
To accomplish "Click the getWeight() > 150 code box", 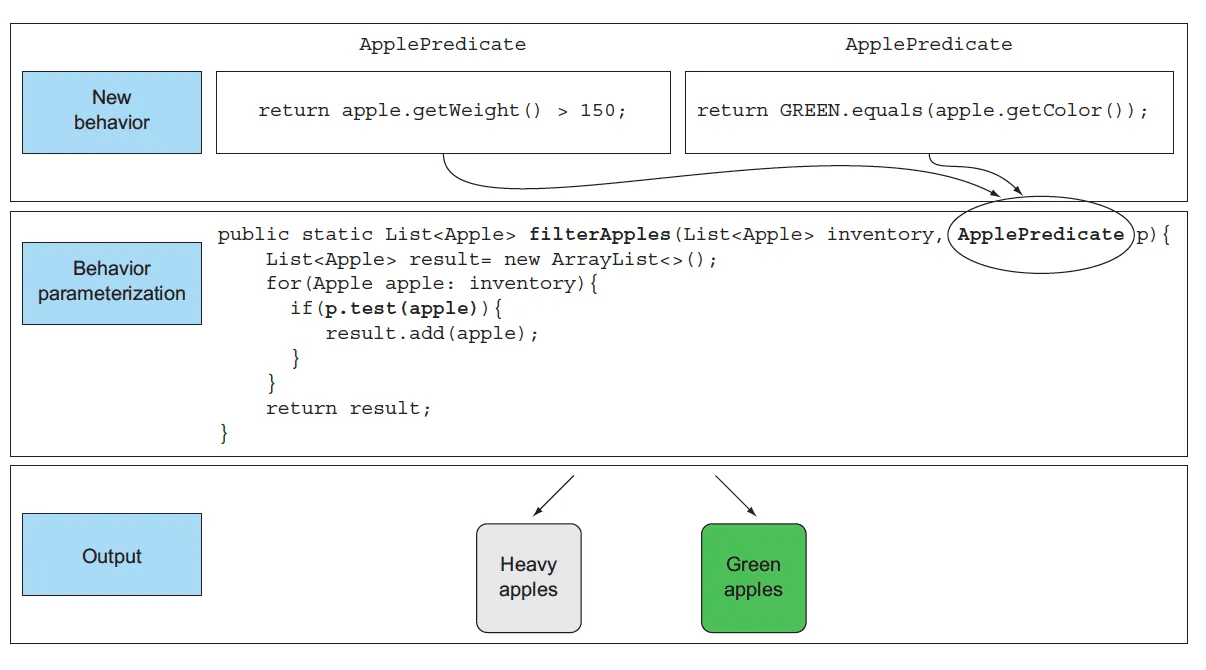I will click(442, 111).
